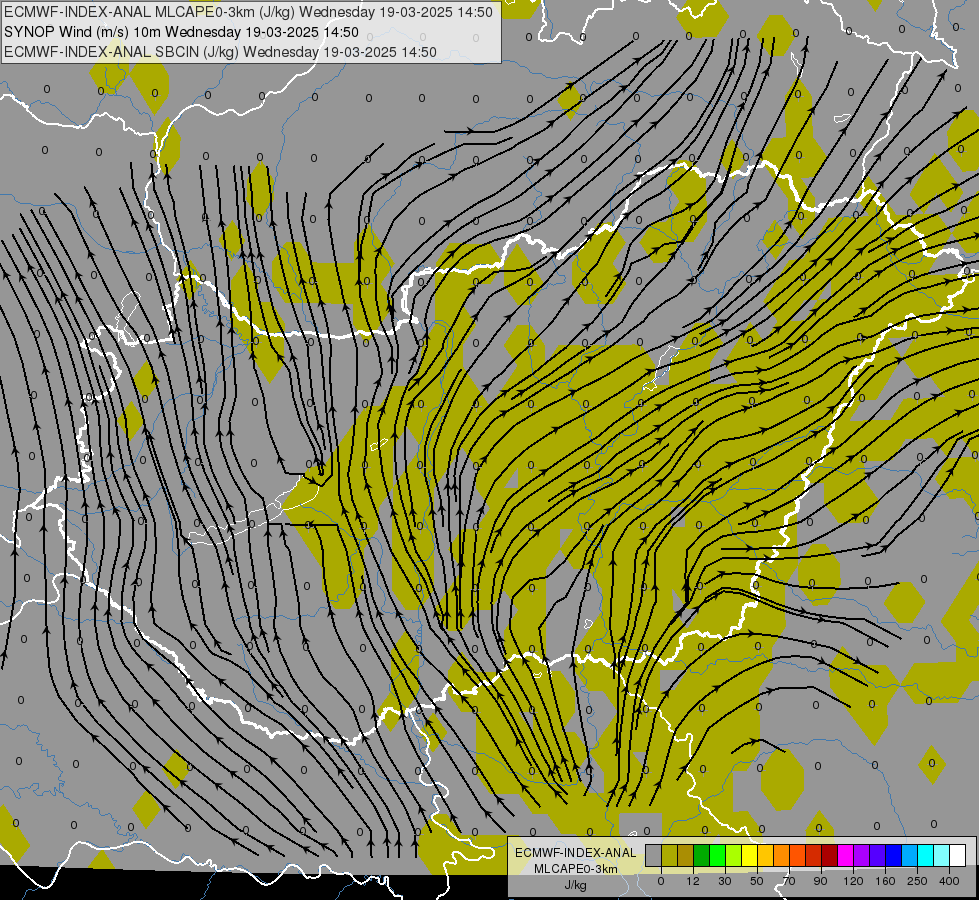Click the magenta legend swatch

tap(845, 855)
